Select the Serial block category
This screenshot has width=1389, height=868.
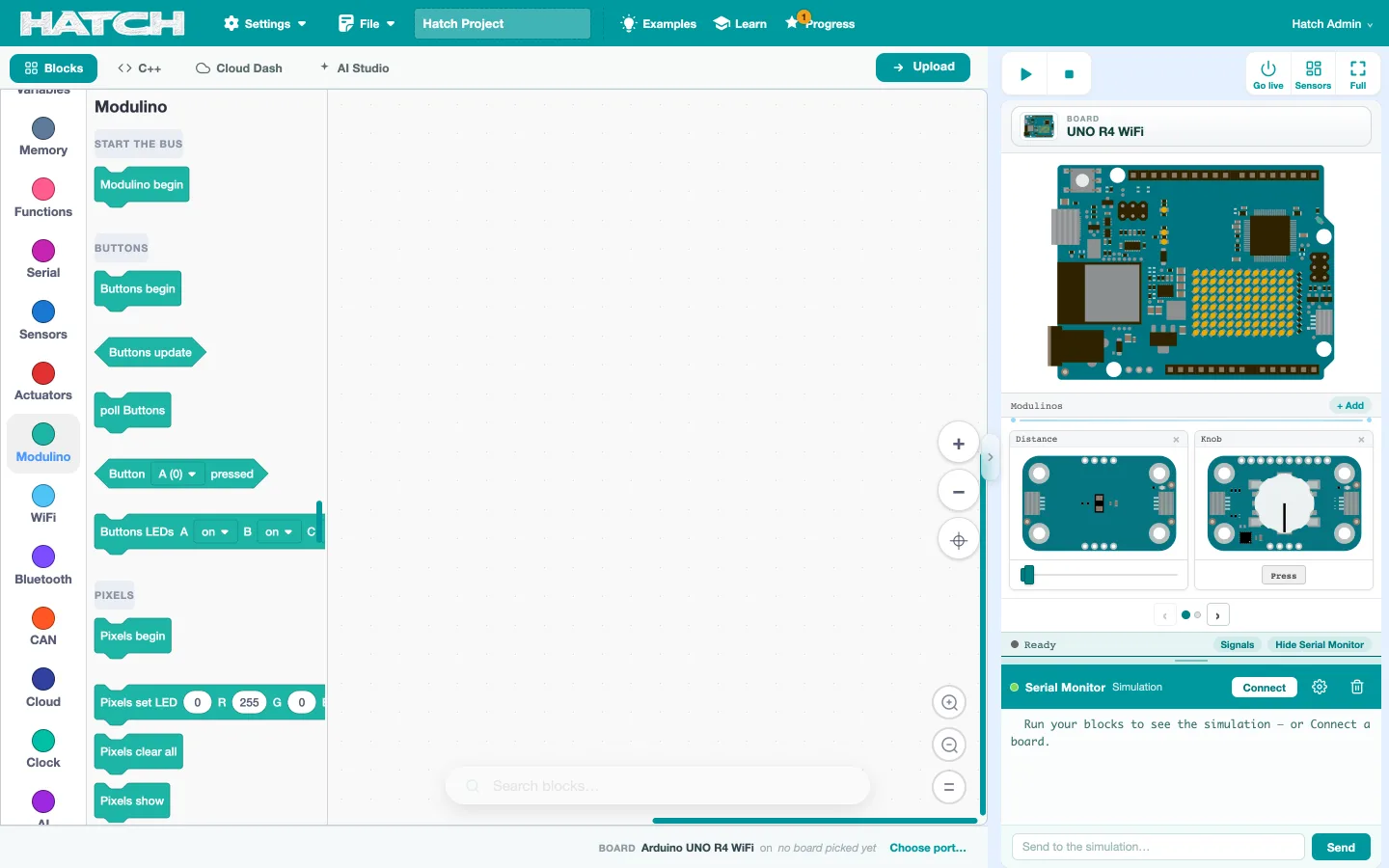click(x=43, y=259)
